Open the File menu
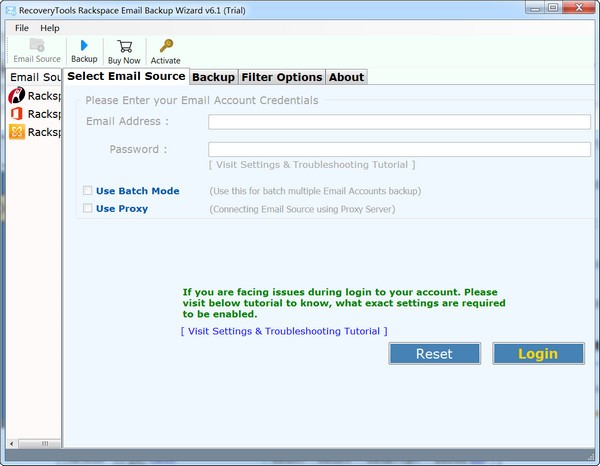The image size is (600, 466). pos(22,28)
